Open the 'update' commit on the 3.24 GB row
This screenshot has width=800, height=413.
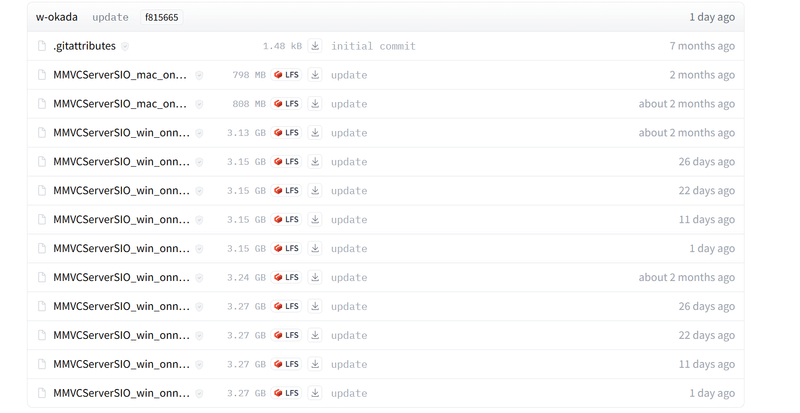tap(349, 277)
